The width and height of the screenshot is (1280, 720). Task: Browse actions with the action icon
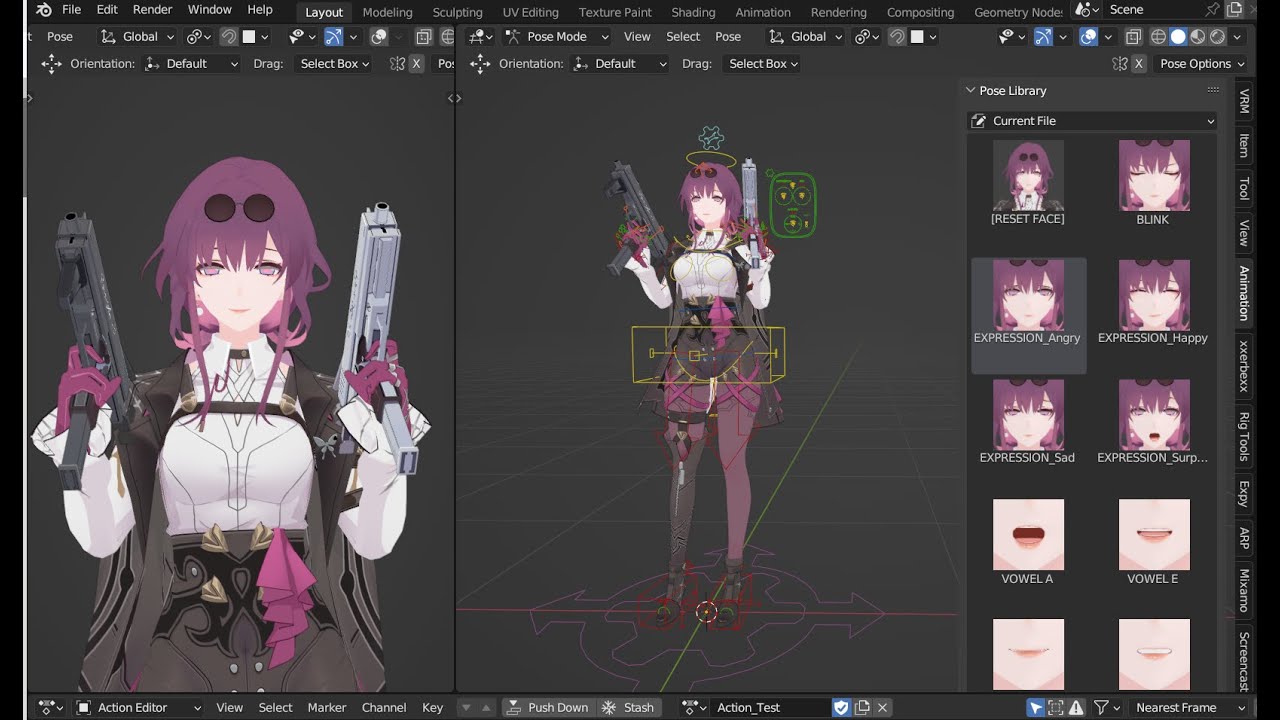coord(695,707)
